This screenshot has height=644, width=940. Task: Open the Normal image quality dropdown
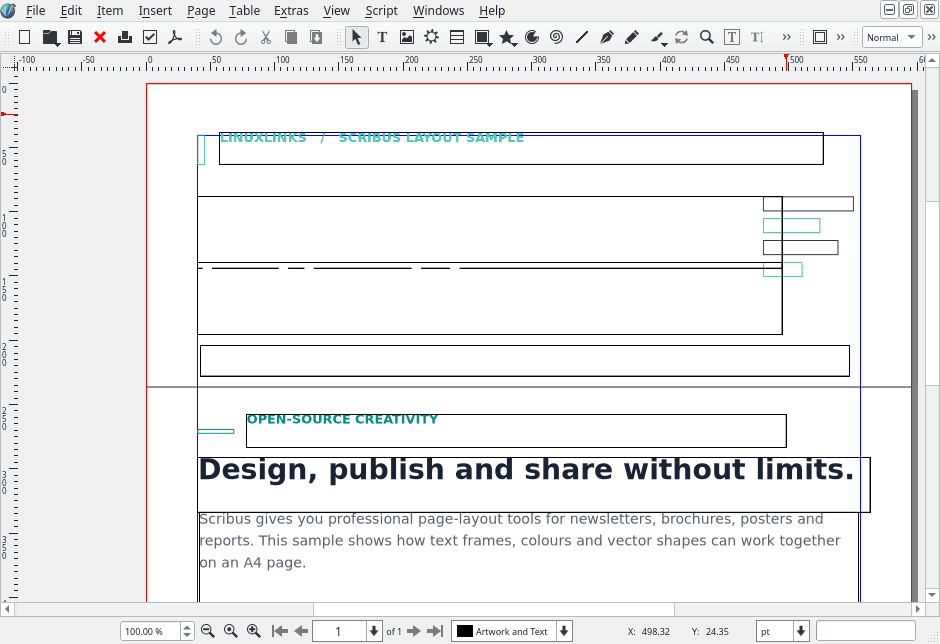coord(891,37)
